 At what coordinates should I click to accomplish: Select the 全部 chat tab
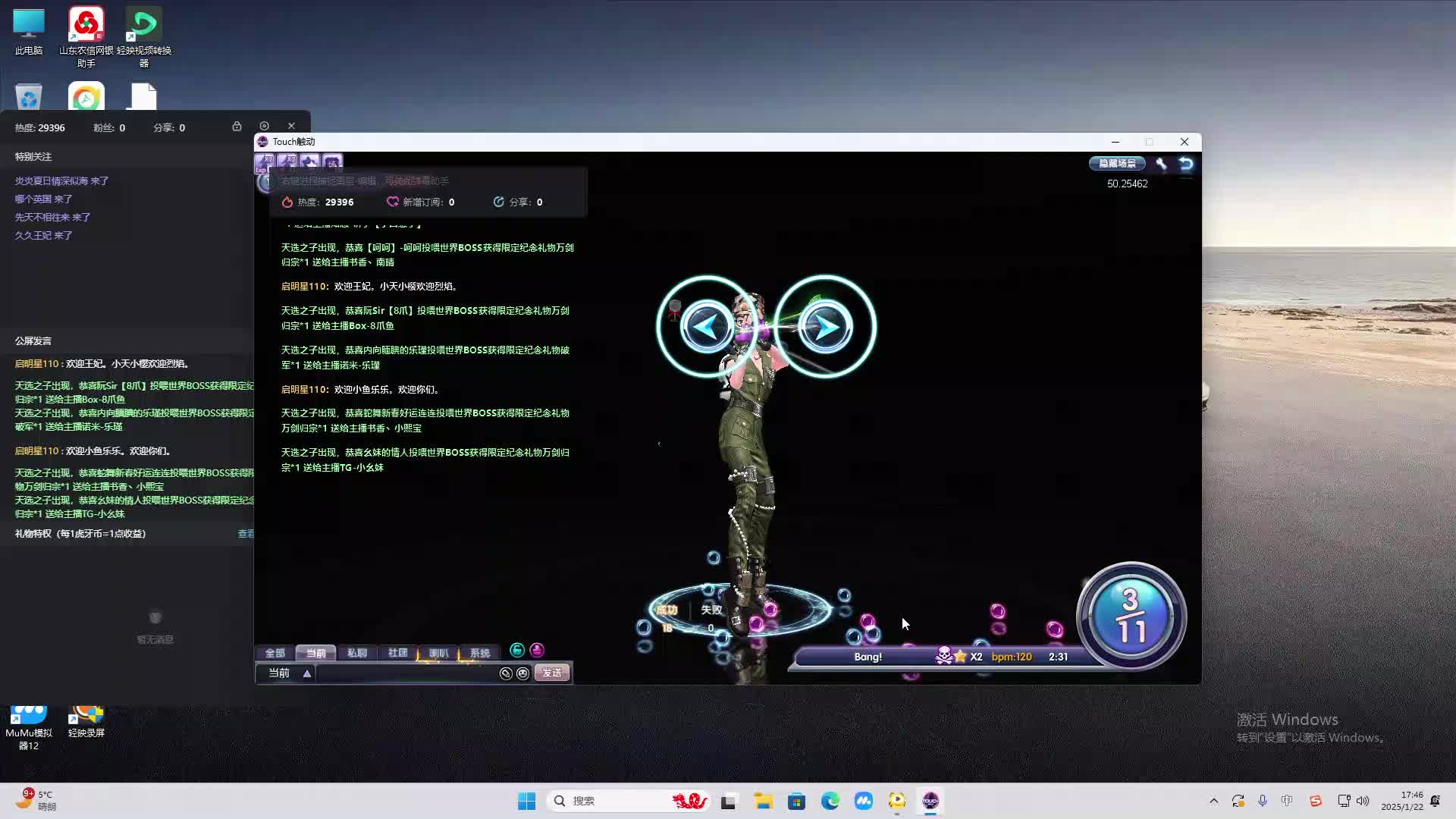click(275, 653)
